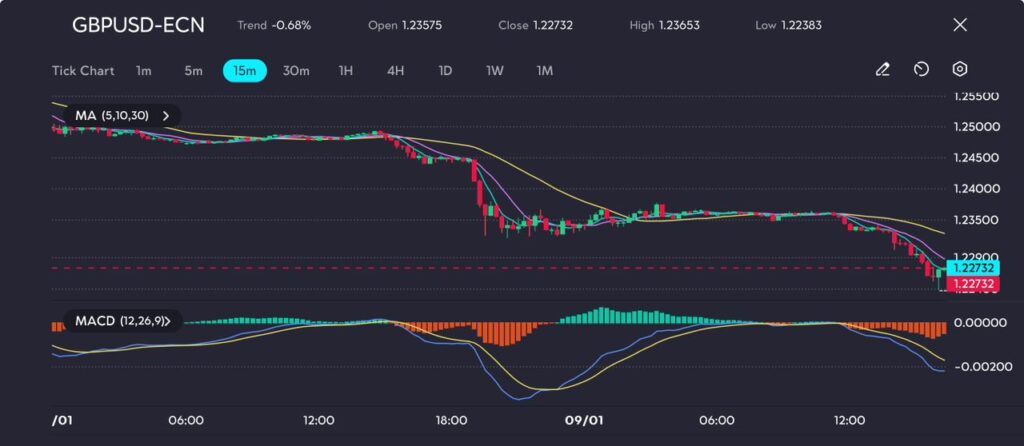This screenshot has height=446, width=1024.
Task: Select the 1M monthly timeframe
Action: coord(544,71)
